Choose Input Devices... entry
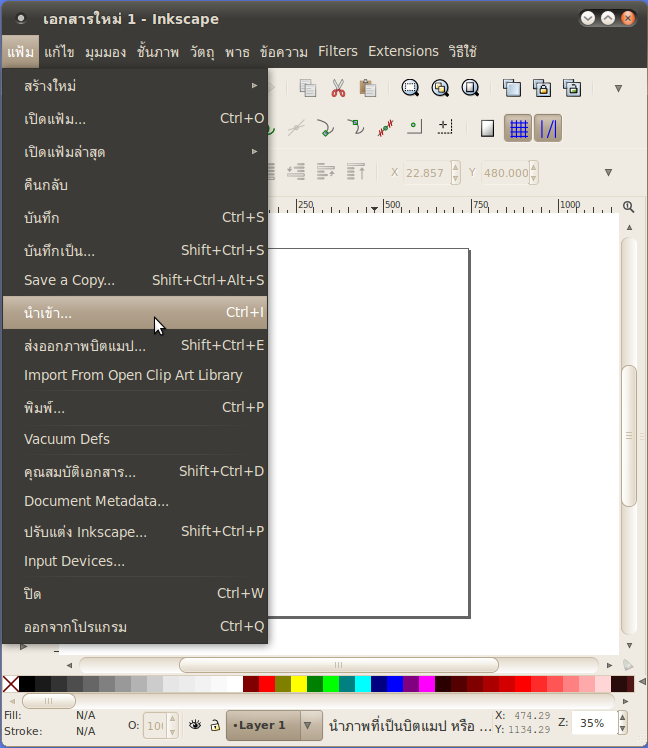 coord(135,561)
